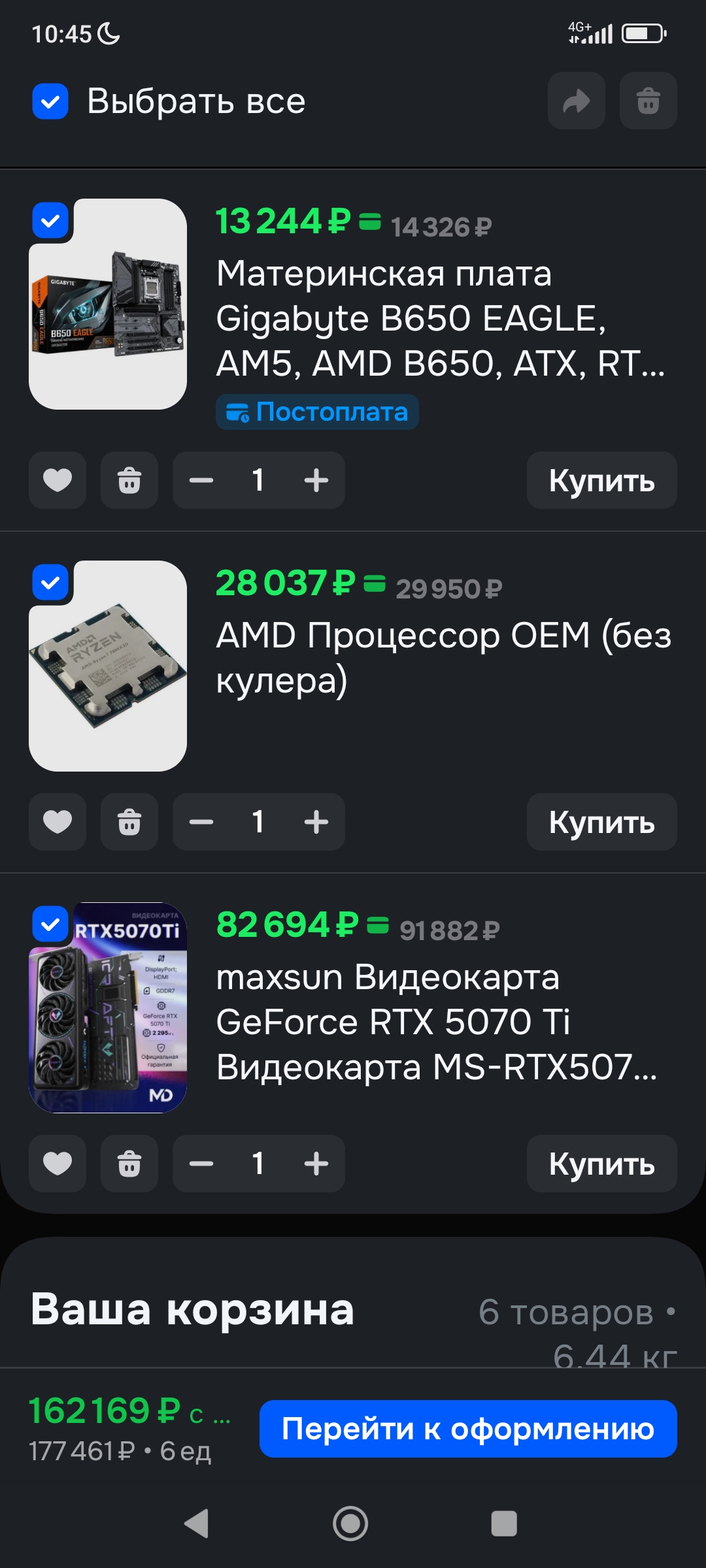The height and width of the screenshot is (1568, 706).
Task: Tap the Android back navigation button
Action: click(197, 1524)
